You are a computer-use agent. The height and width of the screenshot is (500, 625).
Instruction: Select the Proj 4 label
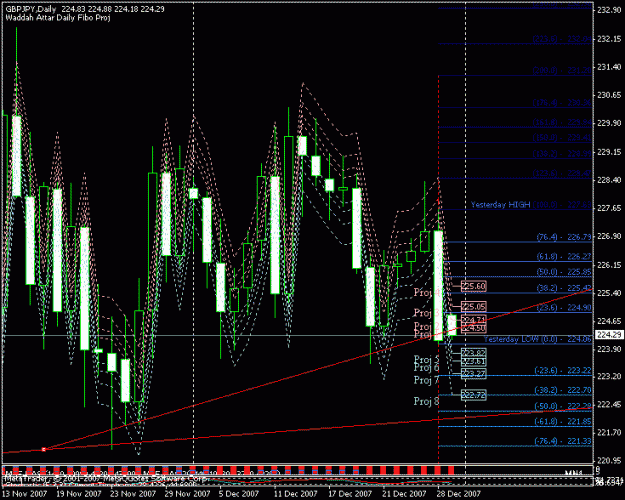428,292
